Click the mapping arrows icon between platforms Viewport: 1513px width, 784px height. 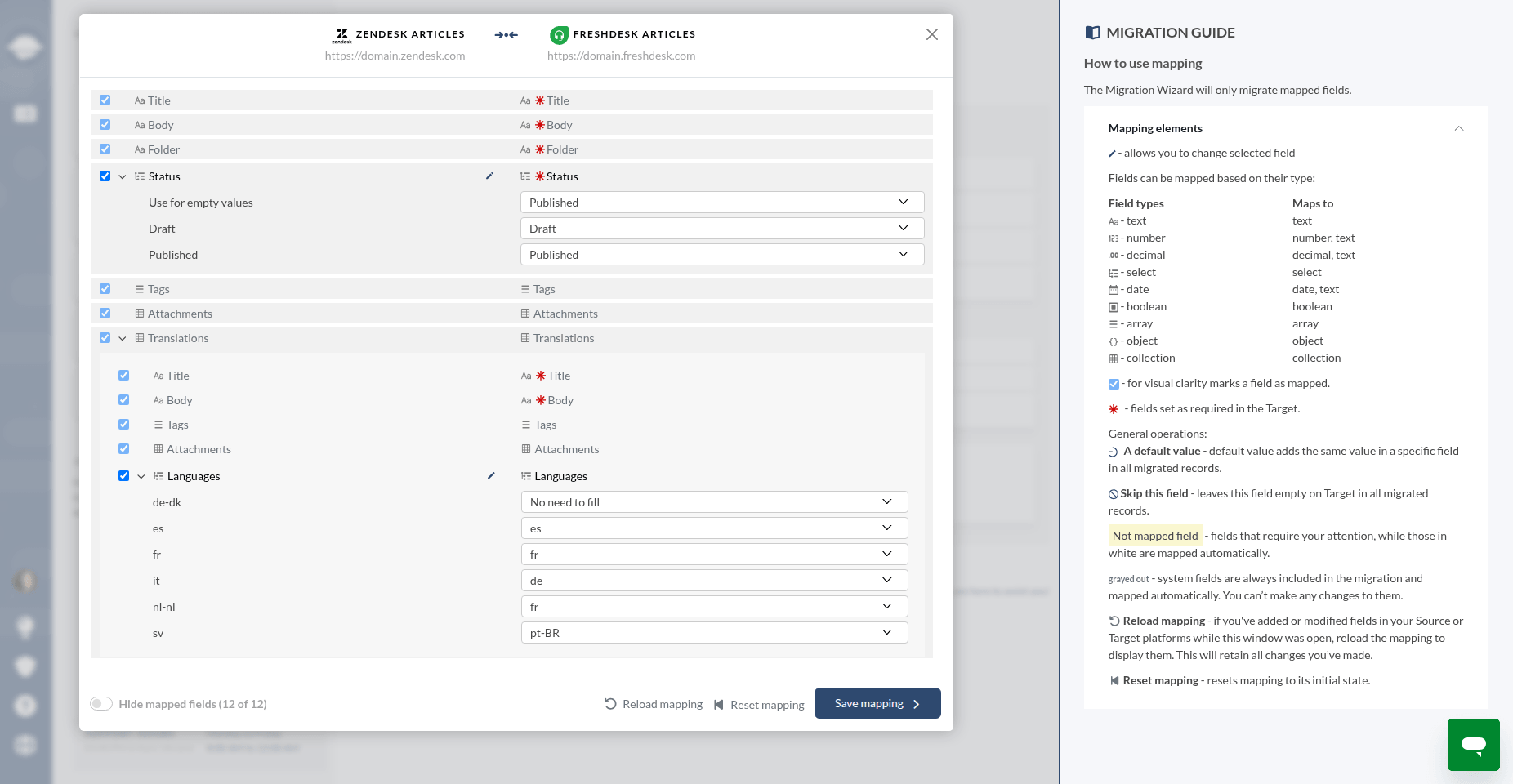(x=507, y=35)
